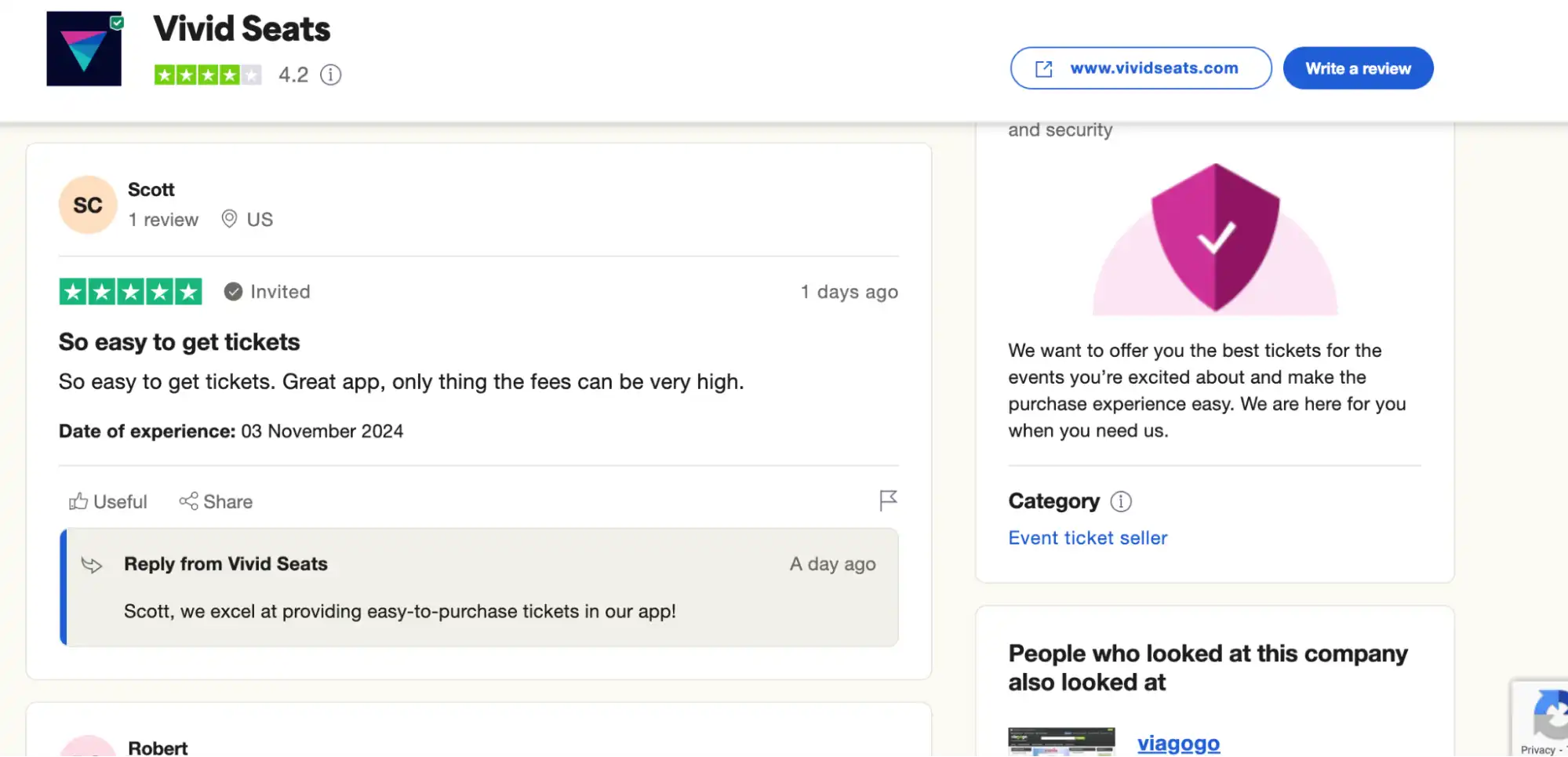Click the pink security shield illustration
The height and width of the screenshot is (757, 1568).
pyautogui.click(x=1214, y=237)
